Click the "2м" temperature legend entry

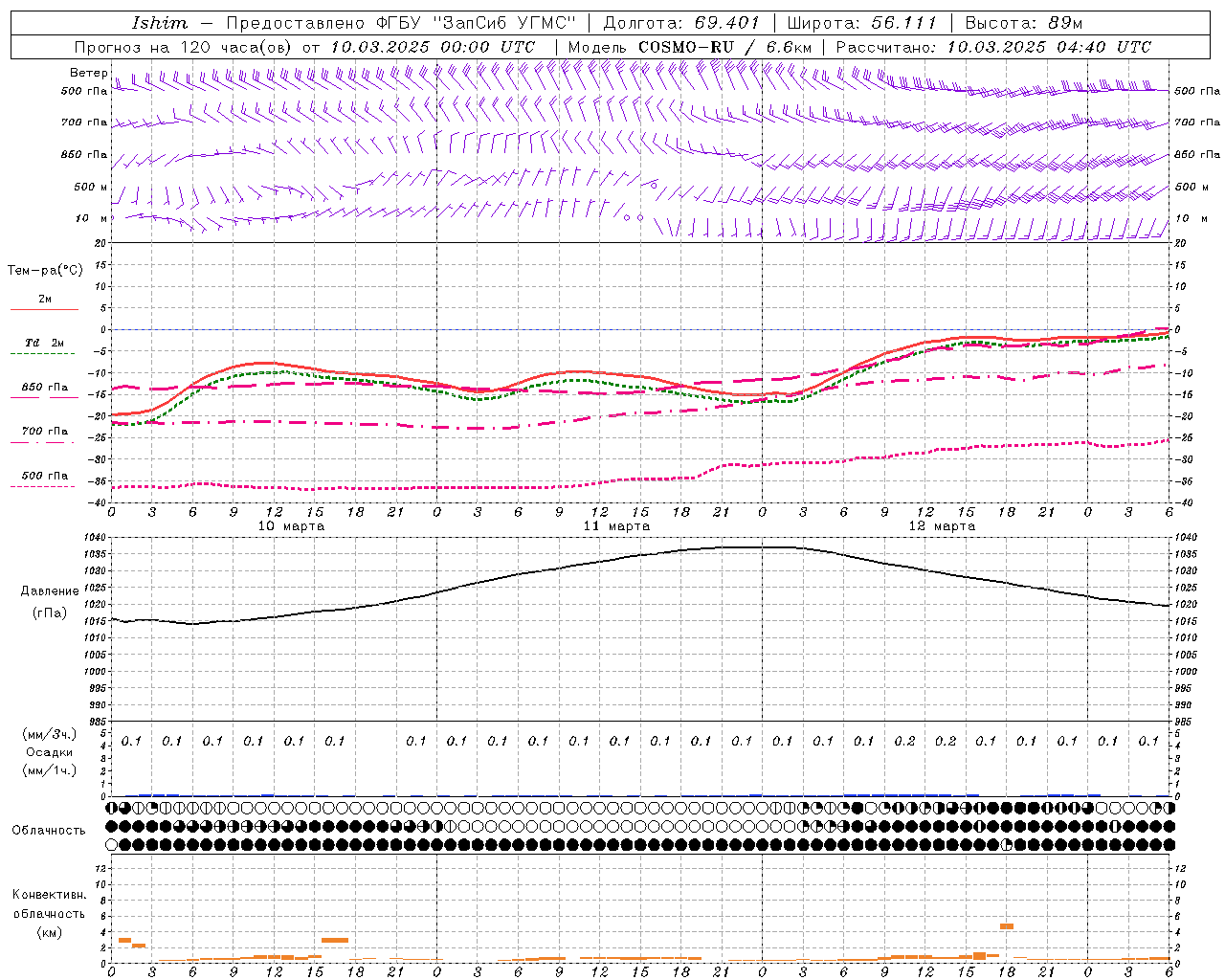[x=45, y=299]
